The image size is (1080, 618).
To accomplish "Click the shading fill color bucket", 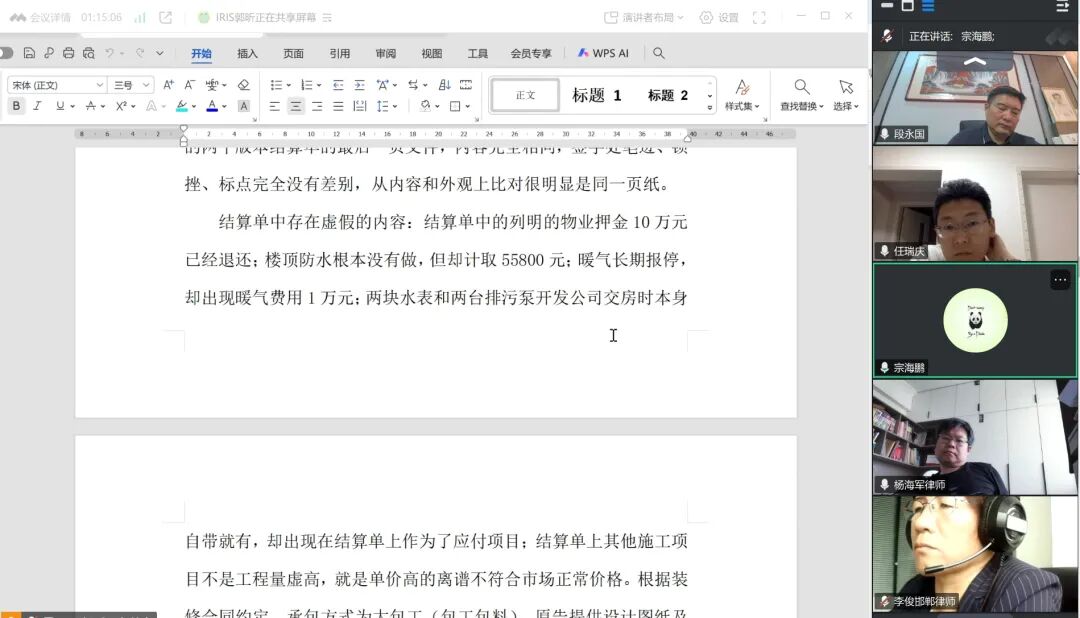I will tap(426, 106).
